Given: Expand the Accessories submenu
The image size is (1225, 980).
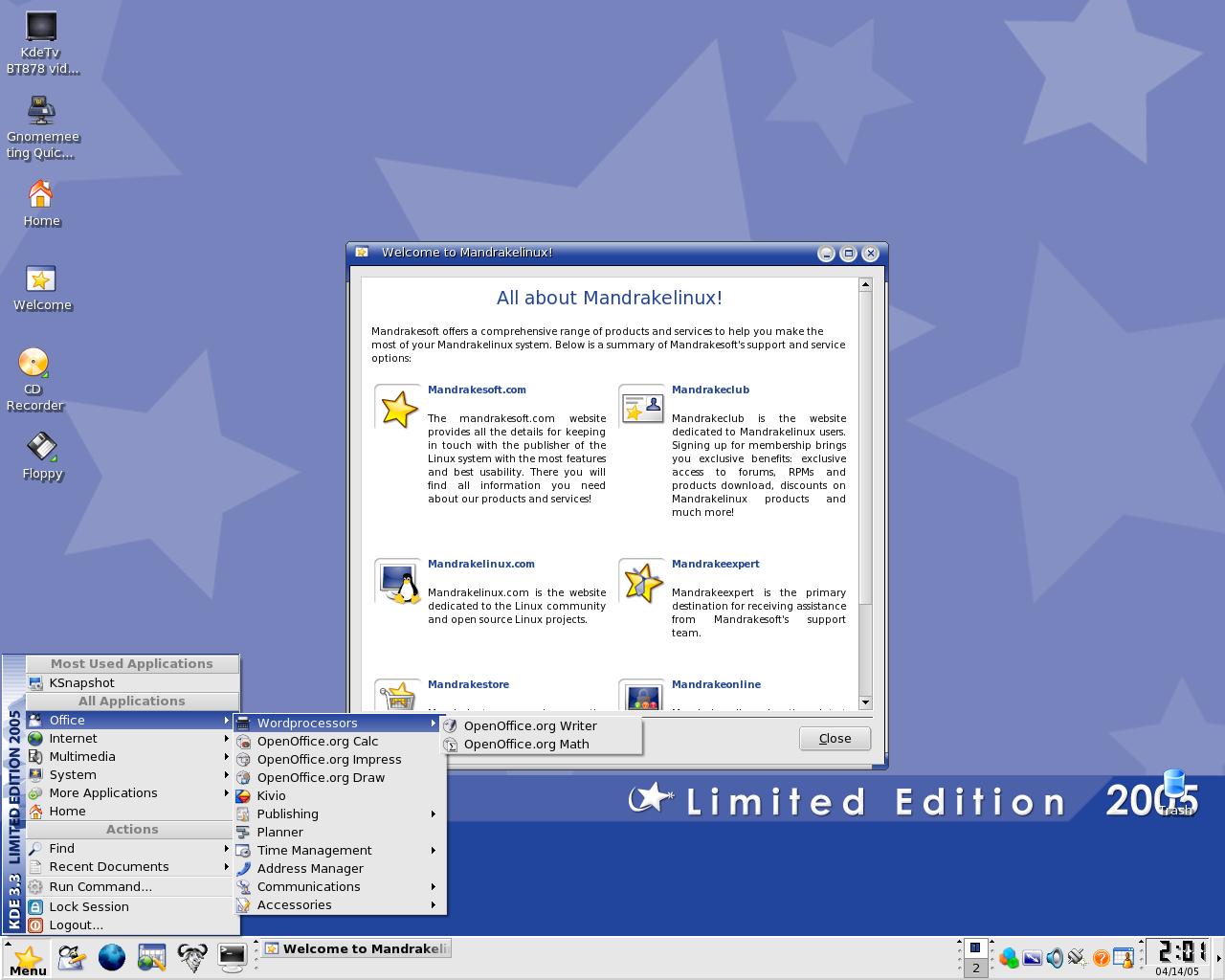Looking at the screenshot, I should pyautogui.click(x=340, y=904).
